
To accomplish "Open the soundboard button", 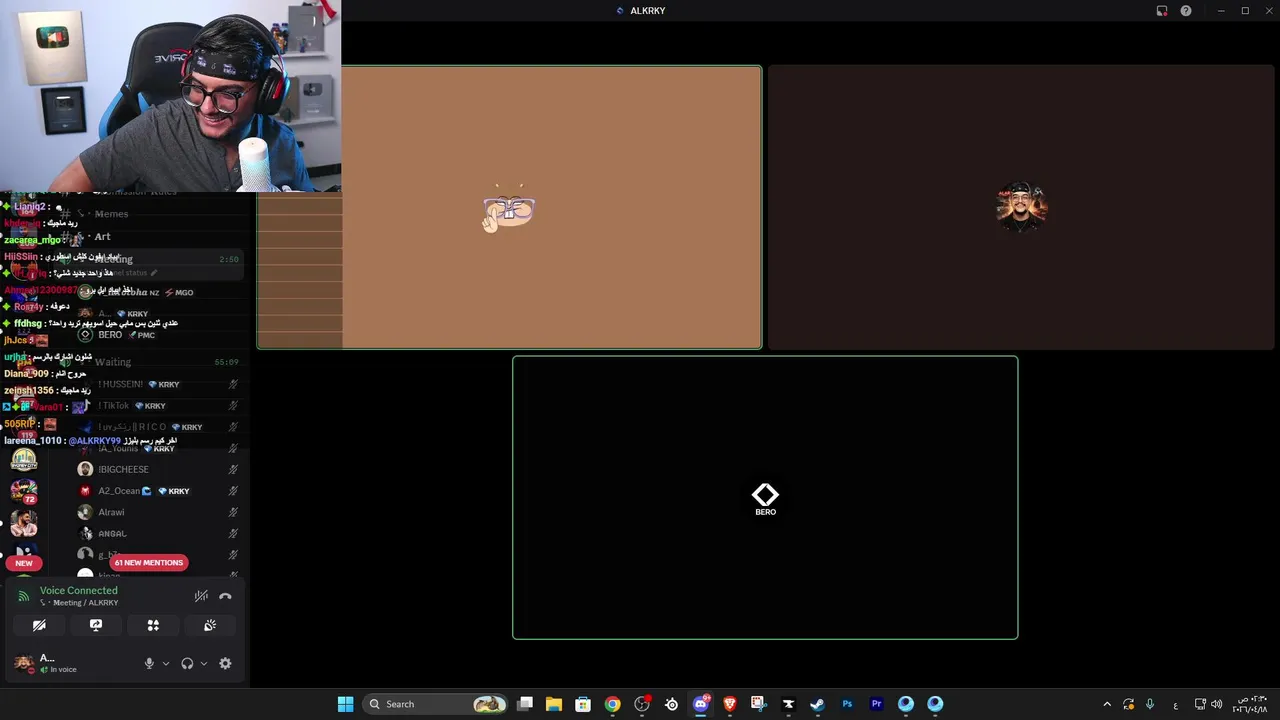I will coord(210,625).
